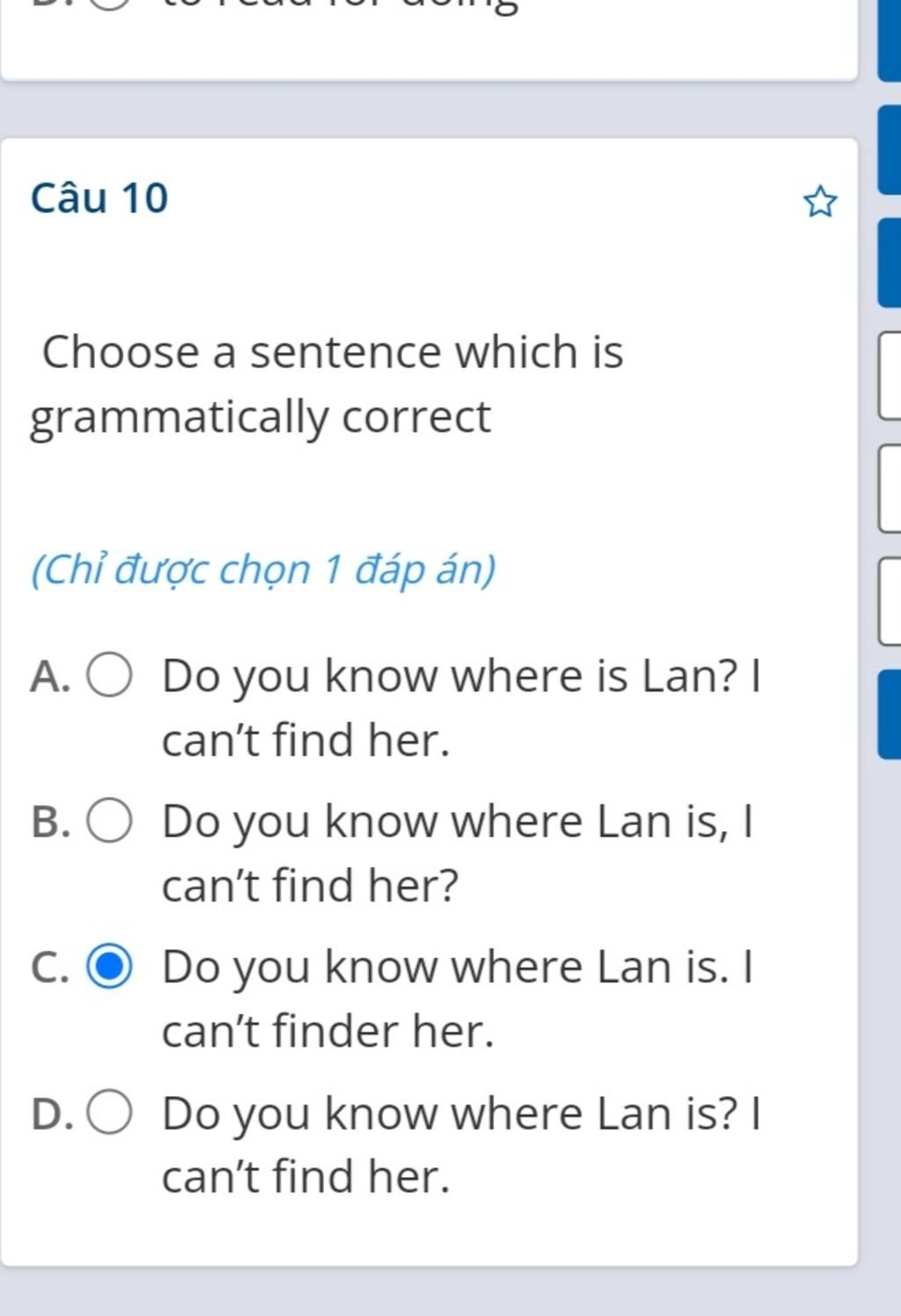Open the lowest white question box on right edge
The width and height of the screenshot is (901, 1316).
tap(890, 600)
